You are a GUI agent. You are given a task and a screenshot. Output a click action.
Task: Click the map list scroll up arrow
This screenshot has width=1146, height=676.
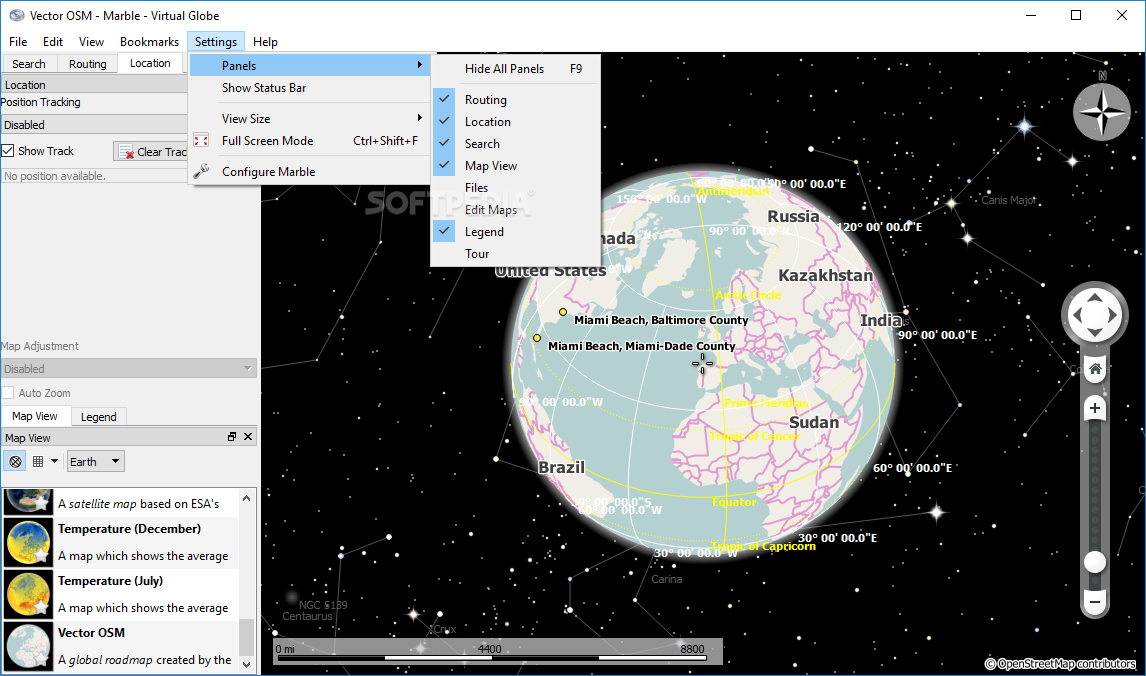click(246, 498)
